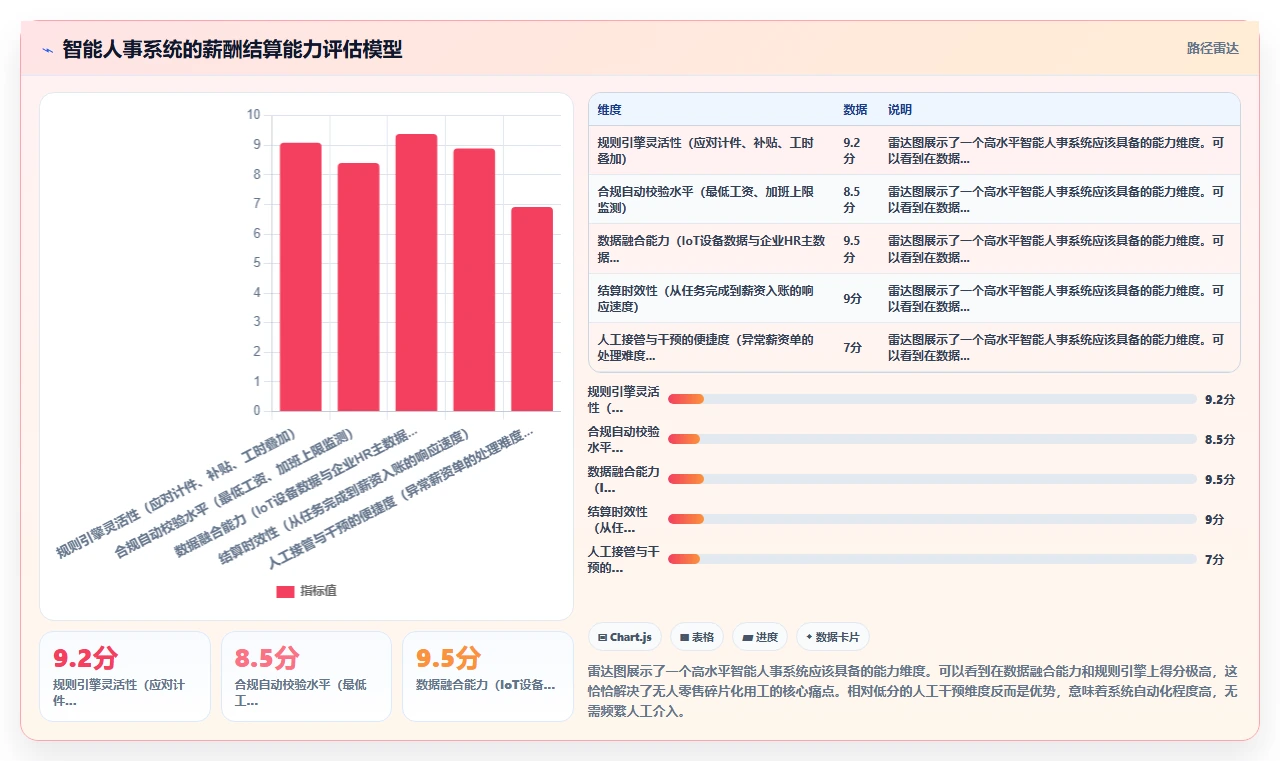This screenshot has width=1280, height=761.
Task: Click the 7分 value beside progress bar
Action: 1215,559
